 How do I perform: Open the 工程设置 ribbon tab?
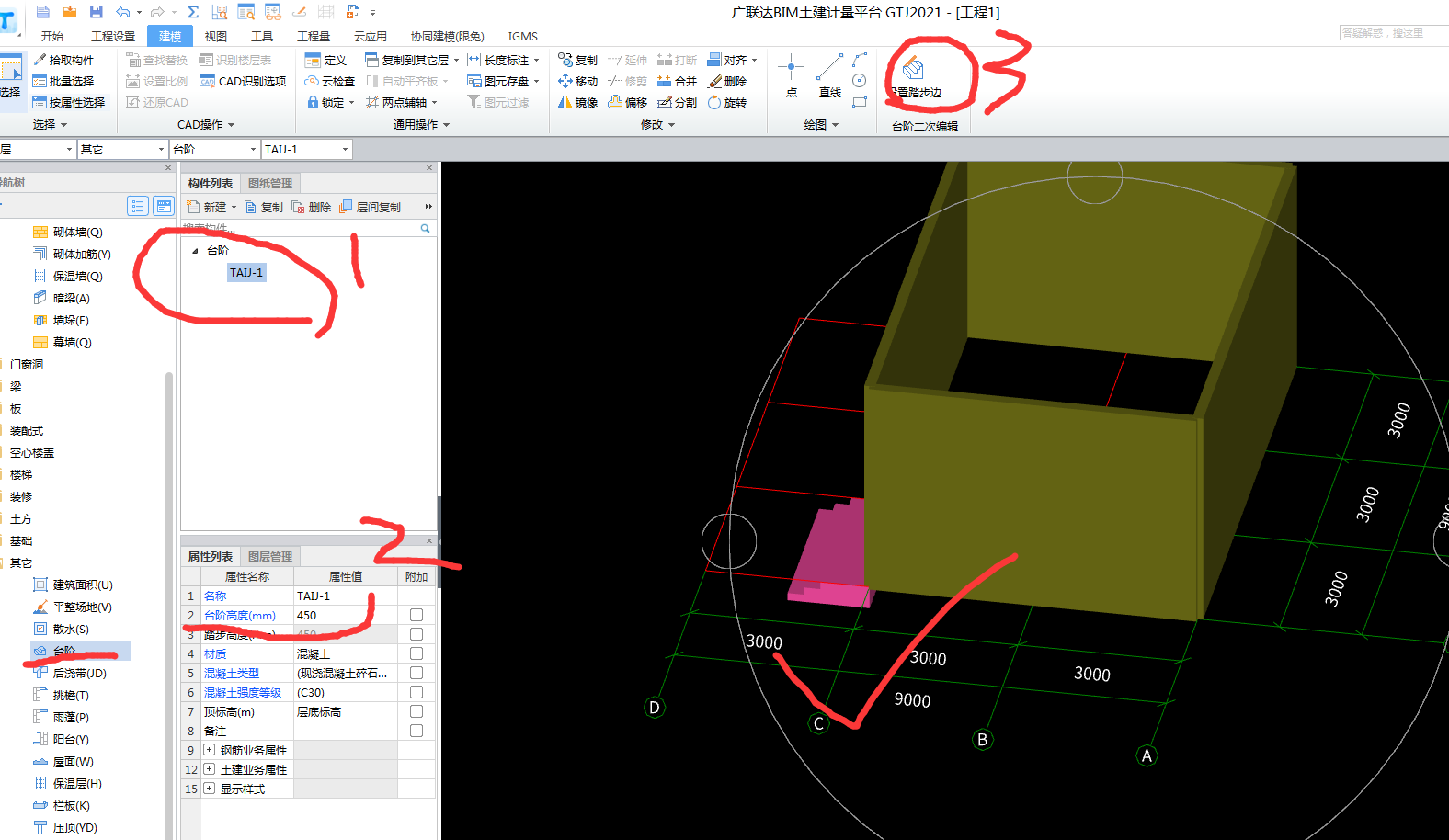[x=113, y=36]
